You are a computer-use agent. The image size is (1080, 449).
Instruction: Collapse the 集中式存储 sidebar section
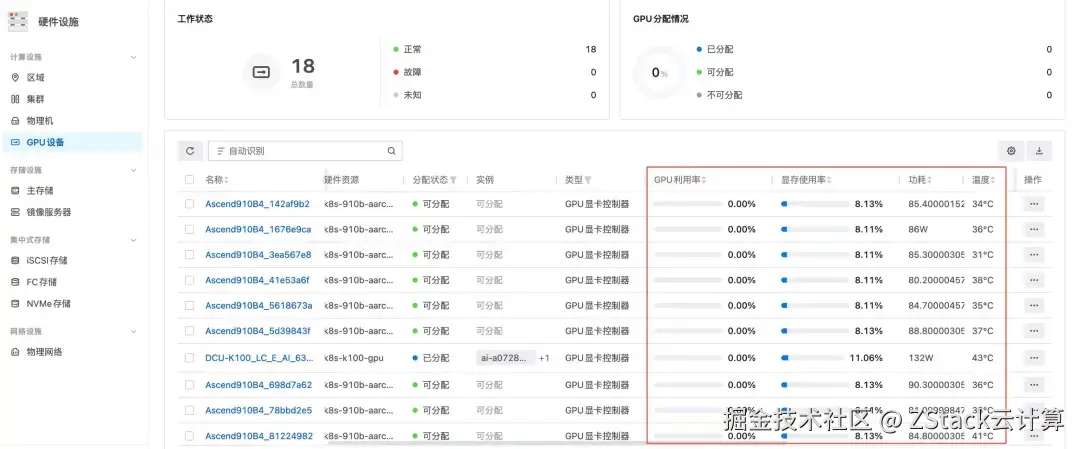(x=134, y=240)
